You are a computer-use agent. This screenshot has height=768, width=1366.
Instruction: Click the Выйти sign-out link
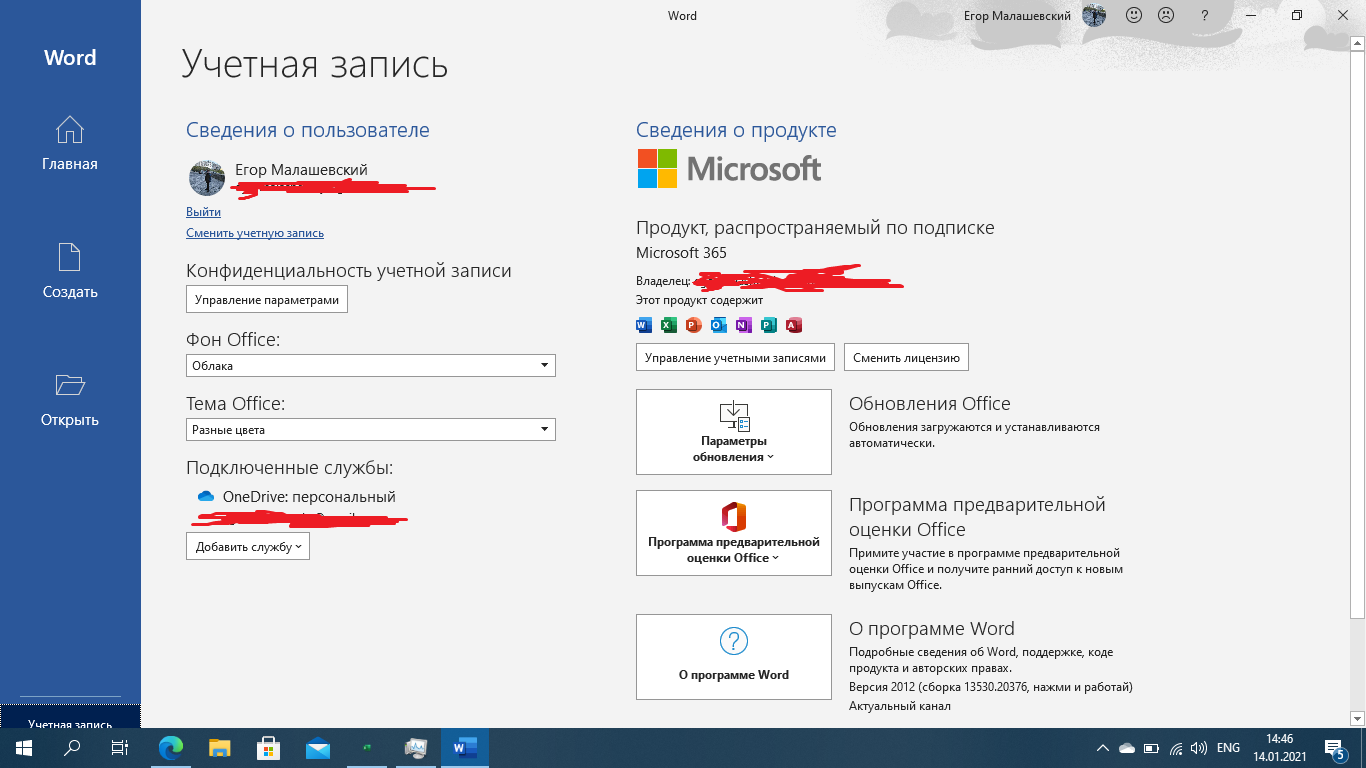click(x=203, y=212)
